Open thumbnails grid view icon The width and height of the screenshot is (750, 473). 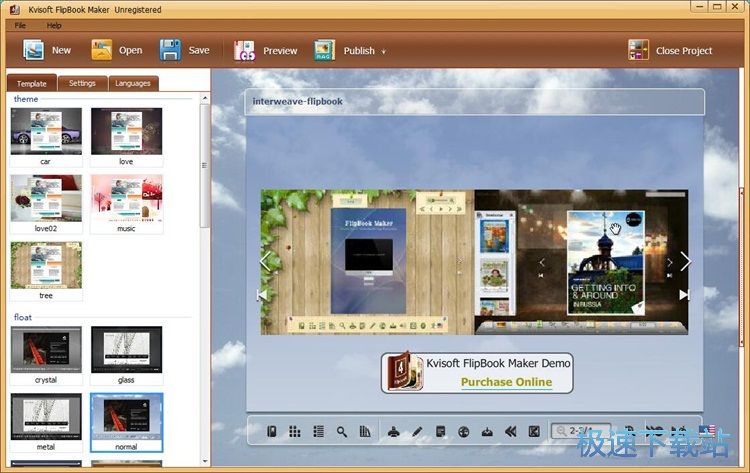coord(295,432)
